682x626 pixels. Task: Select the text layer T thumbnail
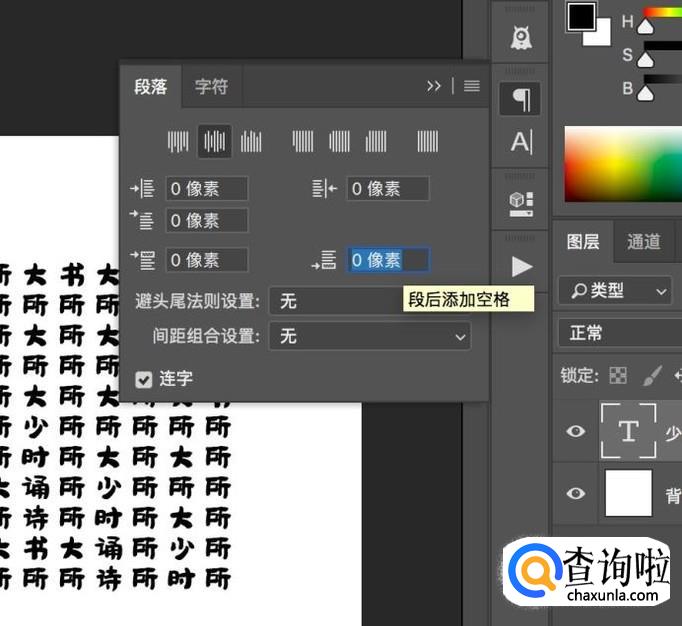(x=629, y=431)
